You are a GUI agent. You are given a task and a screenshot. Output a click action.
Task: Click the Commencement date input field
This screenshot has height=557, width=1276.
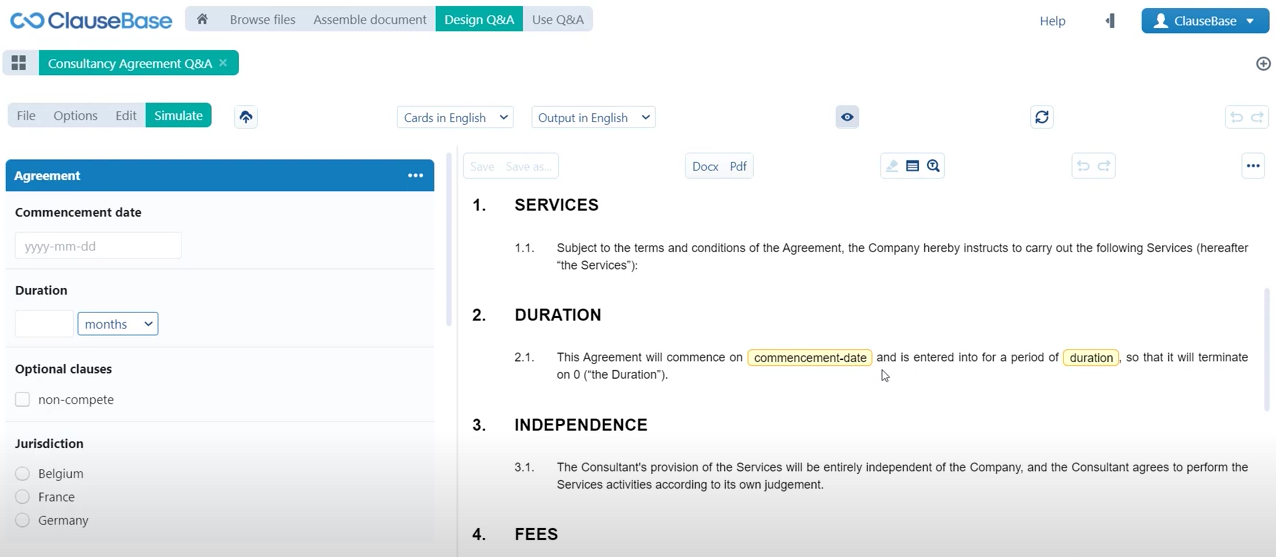point(98,246)
